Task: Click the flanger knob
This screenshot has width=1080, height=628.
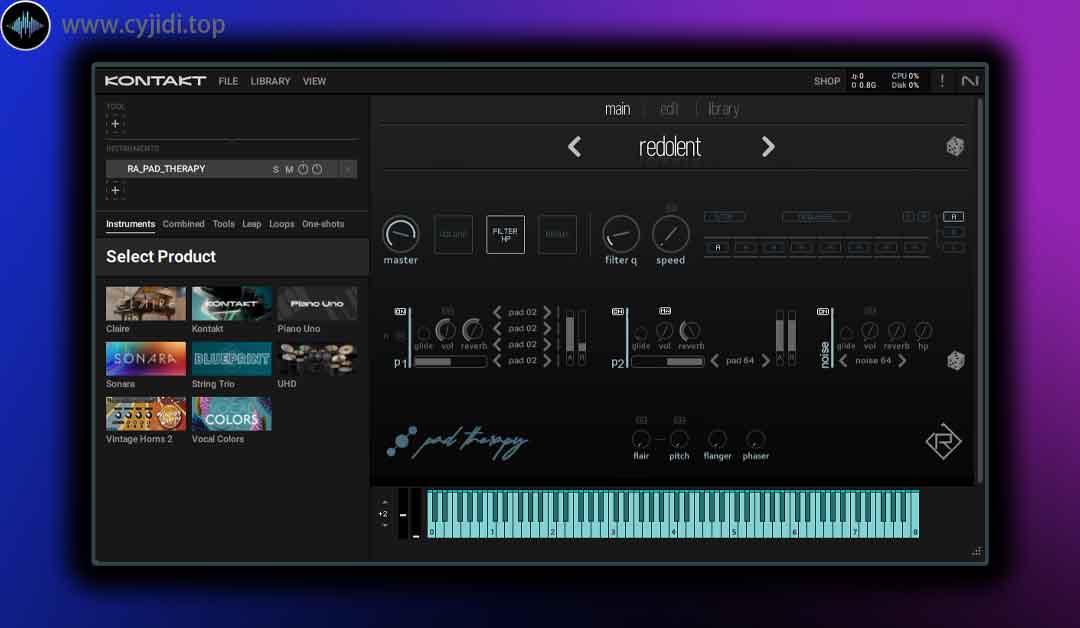Action: click(717, 439)
